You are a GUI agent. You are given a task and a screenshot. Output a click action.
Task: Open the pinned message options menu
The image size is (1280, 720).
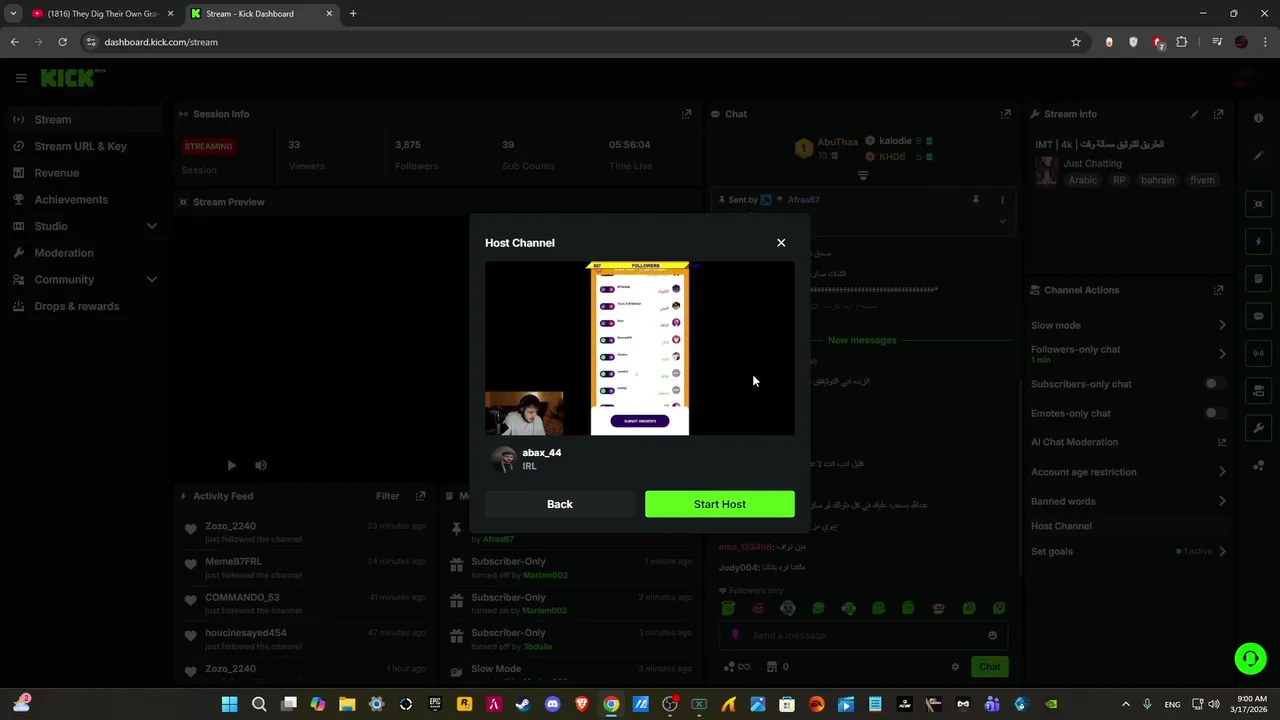(x=1002, y=200)
